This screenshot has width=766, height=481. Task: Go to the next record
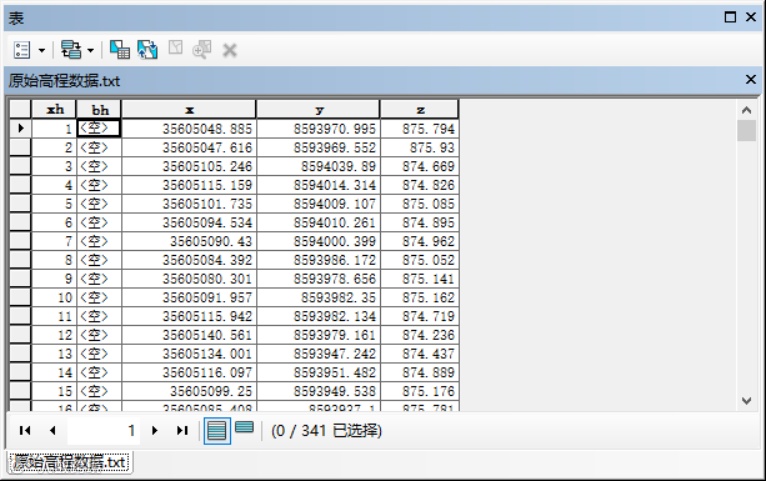pos(154,430)
